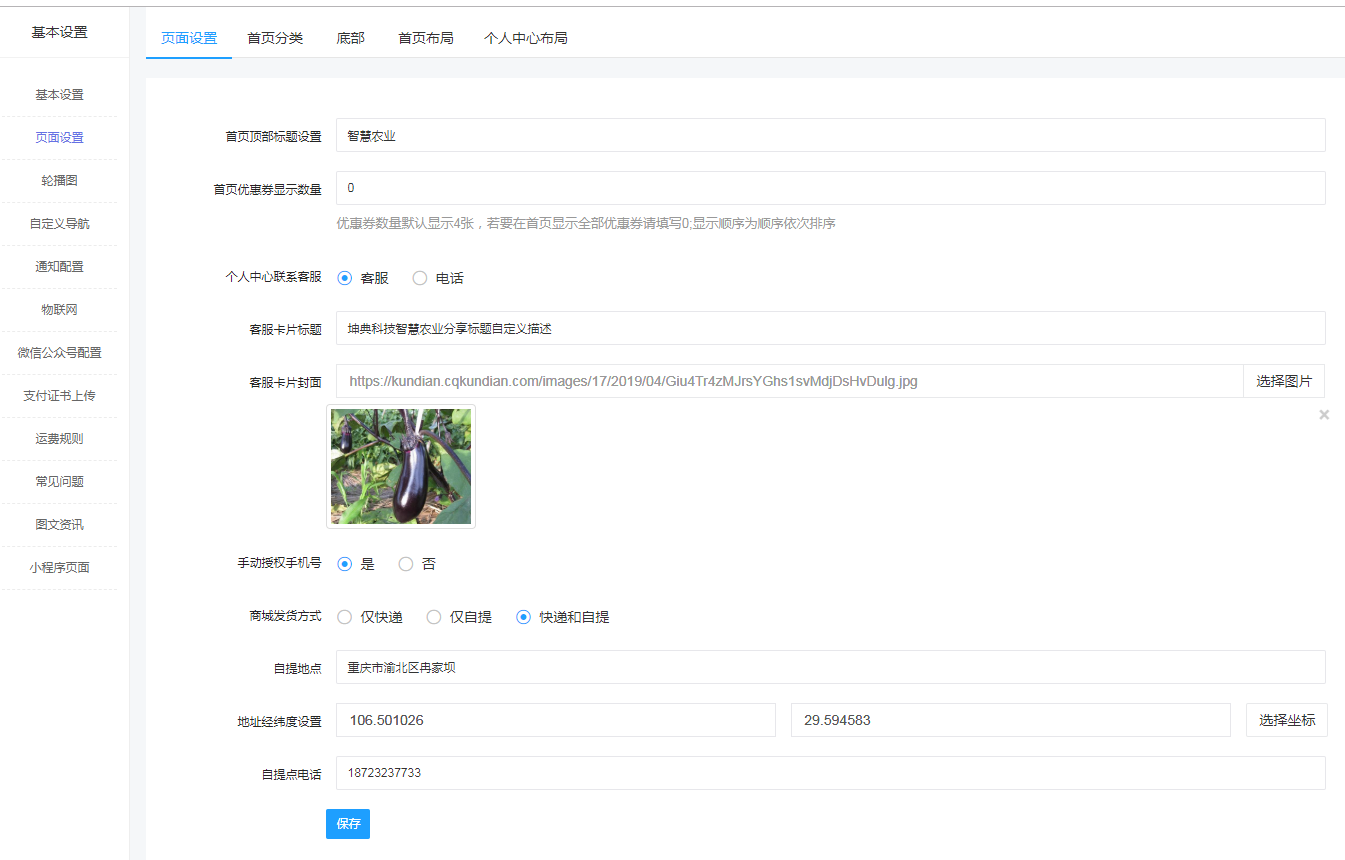Image resolution: width=1345 pixels, height=860 pixels.
Task: Open 图文资讯 in sidebar
Action: pyautogui.click(x=60, y=525)
